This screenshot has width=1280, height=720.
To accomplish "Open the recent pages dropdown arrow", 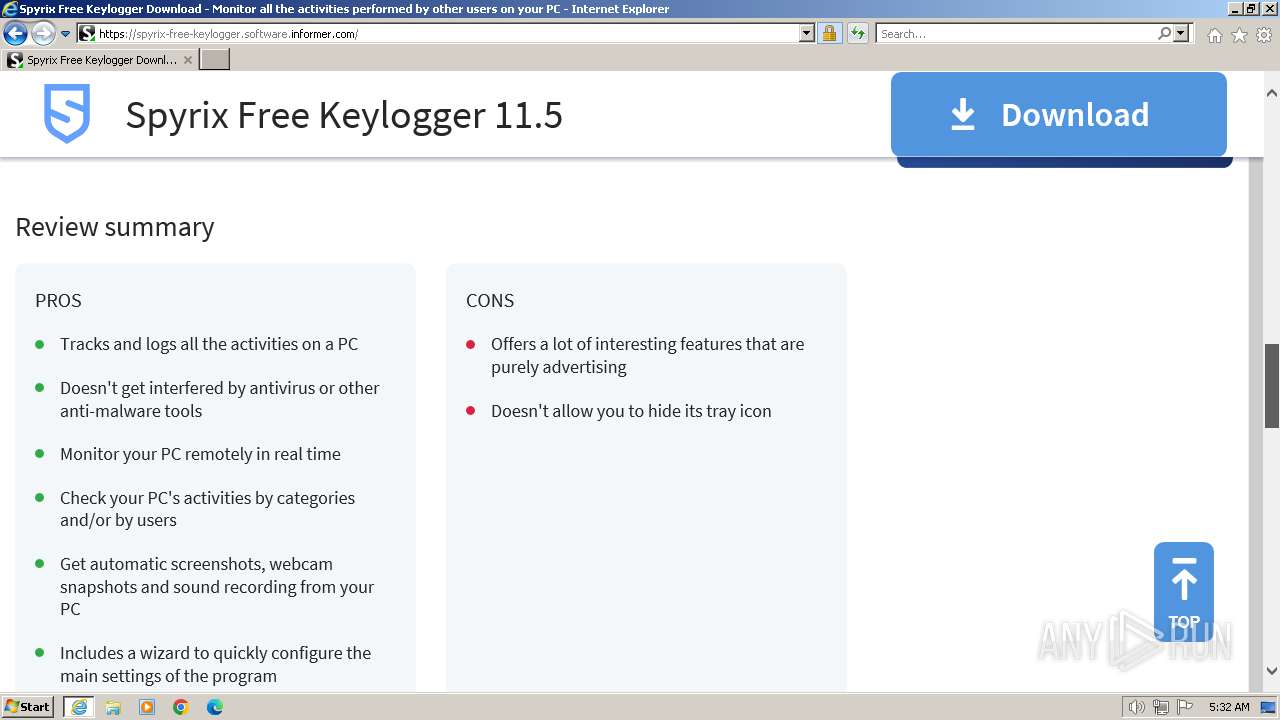I will click(66, 34).
